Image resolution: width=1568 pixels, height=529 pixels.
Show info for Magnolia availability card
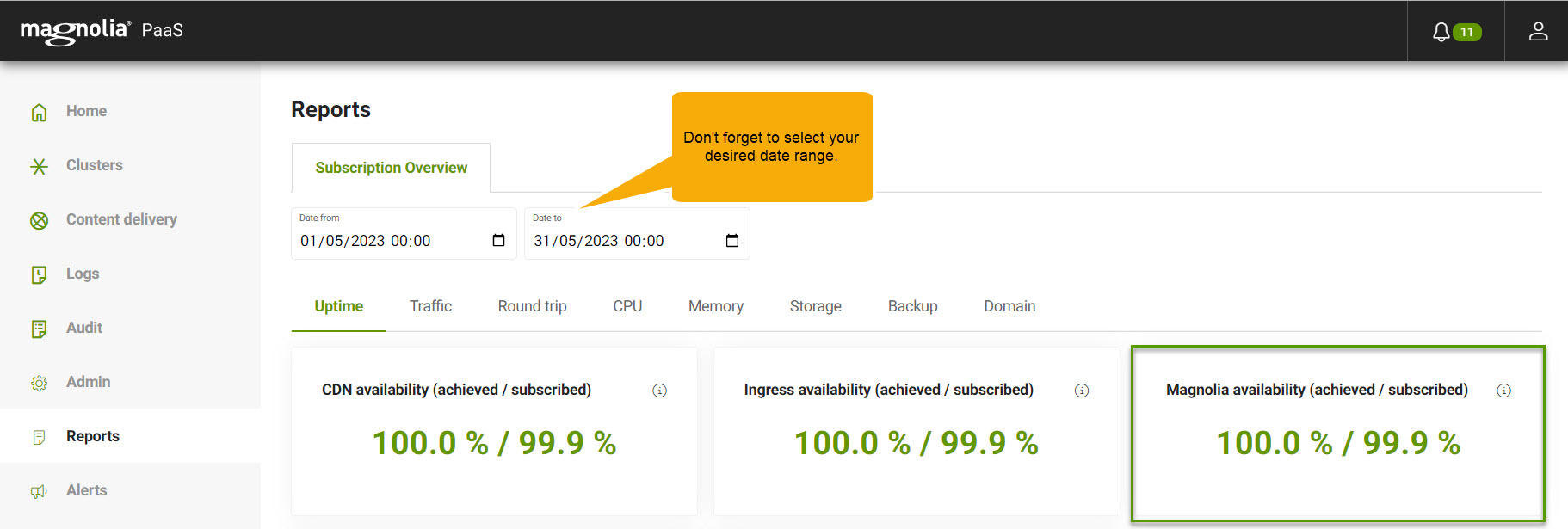coord(1503,391)
